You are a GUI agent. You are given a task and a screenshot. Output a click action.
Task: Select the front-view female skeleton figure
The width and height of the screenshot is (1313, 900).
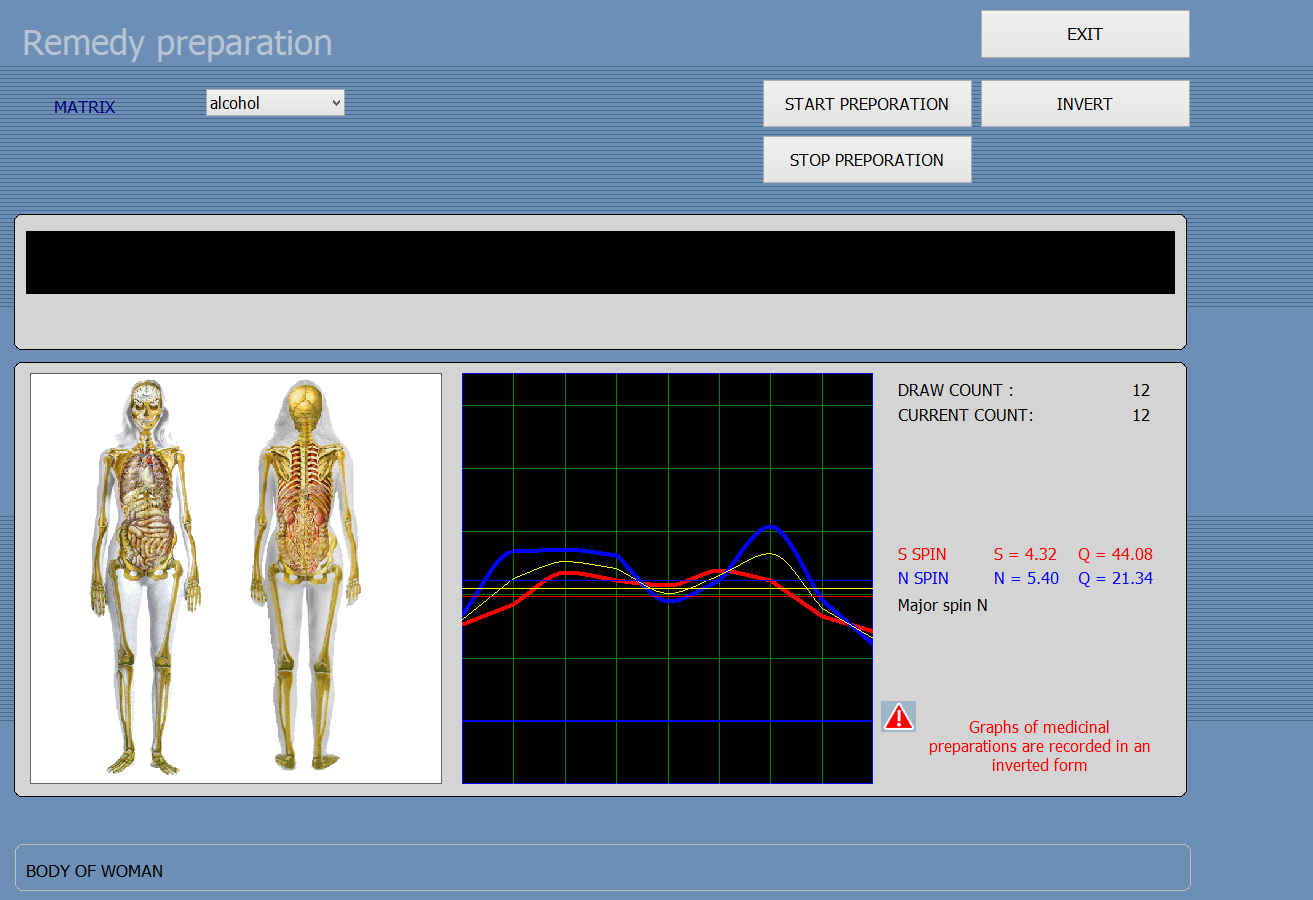click(x=147, y=577)
